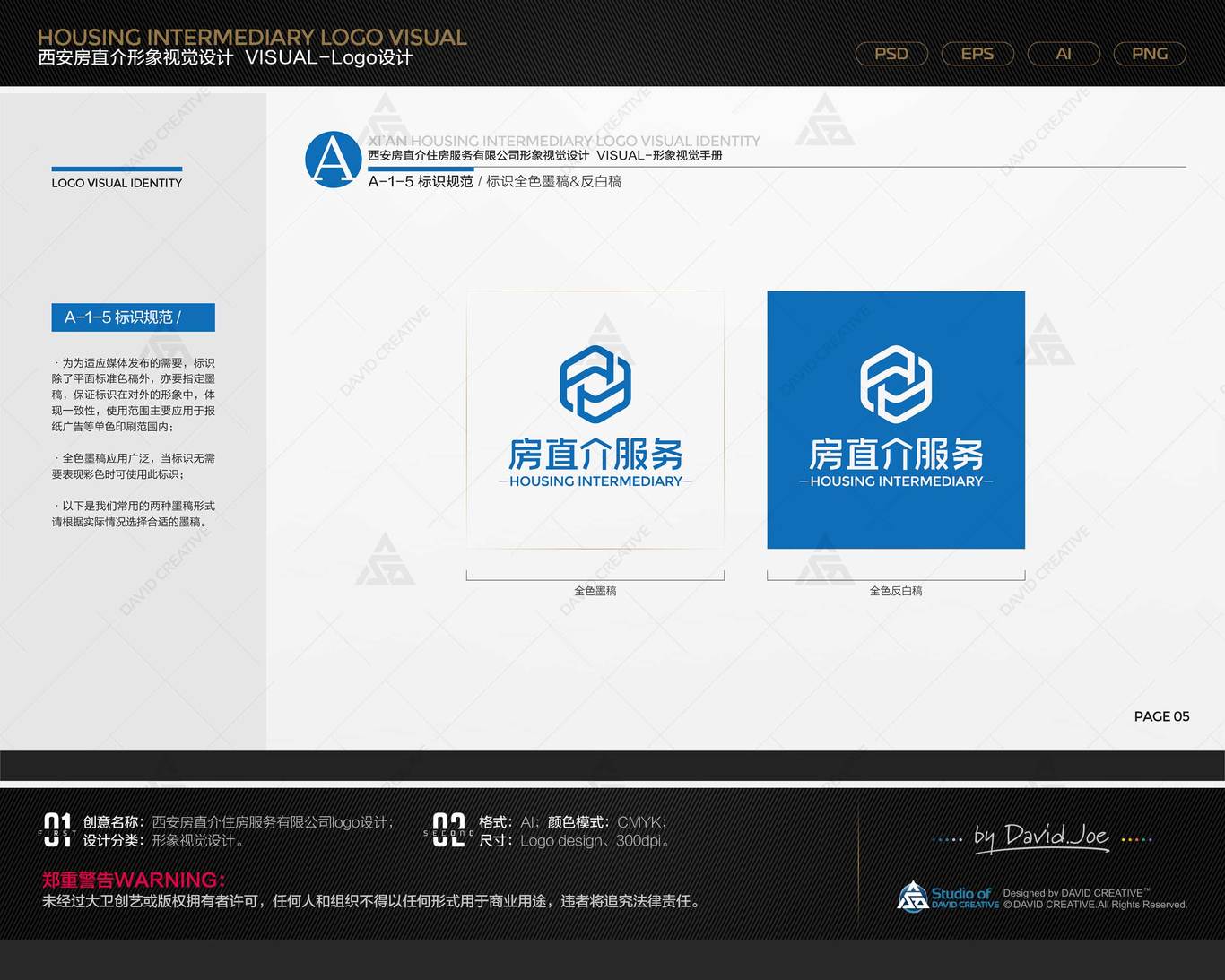Click 'XI'AN HOUSING INTERMEDIARY LOGO VISUAL IDENTITY' heading
Image resolution: width=1225 pixels, height=980 pixels.
coord(564,141)
